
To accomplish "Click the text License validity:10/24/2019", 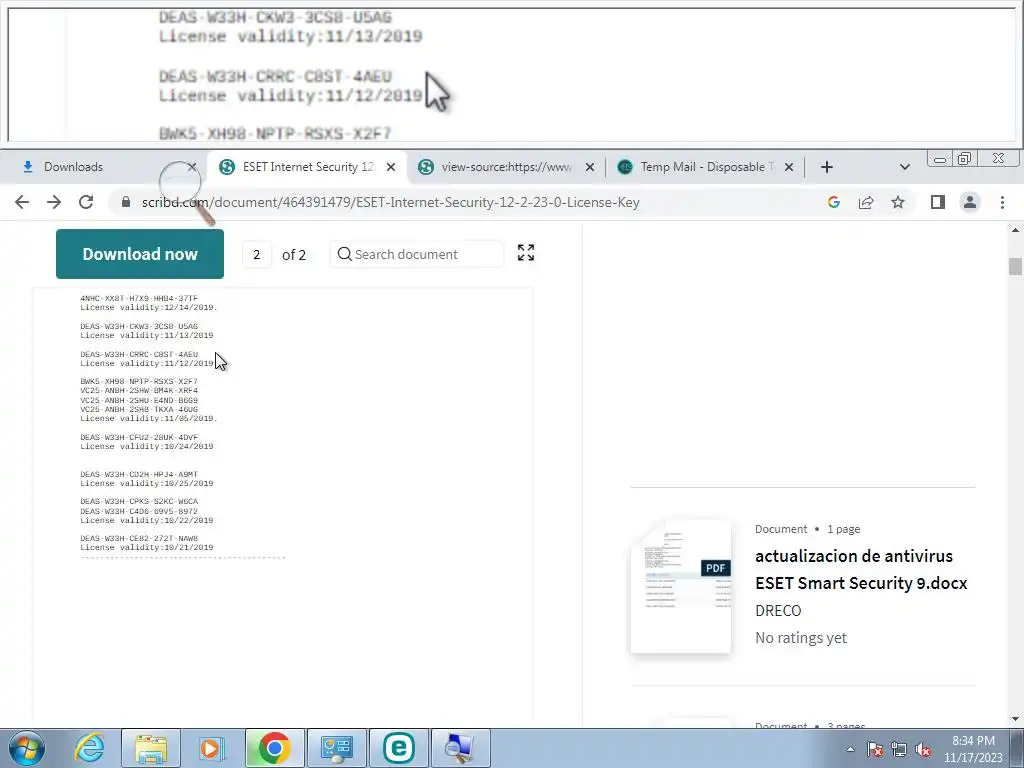I will [147, 447].
